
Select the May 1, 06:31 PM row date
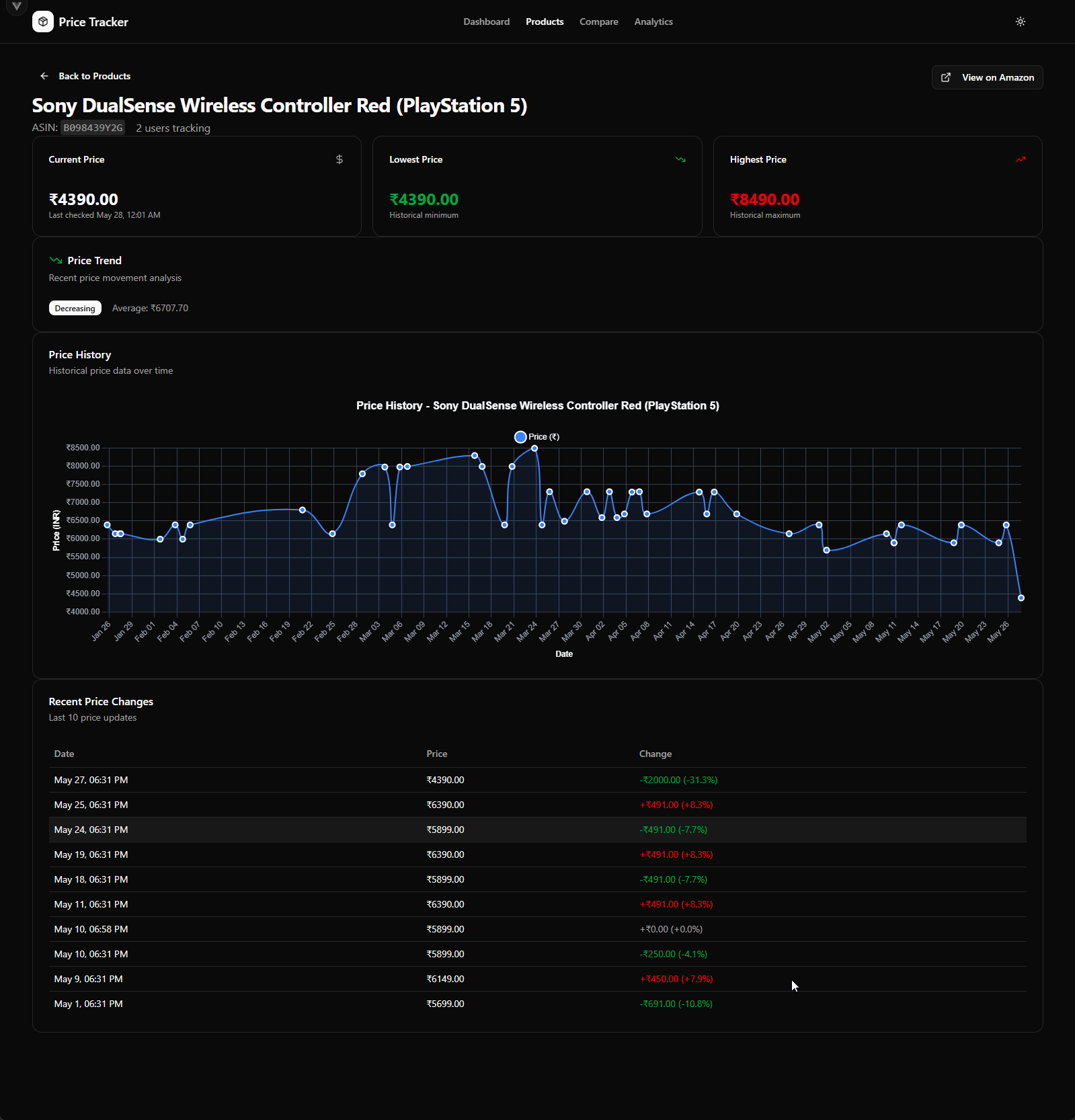[88, 1004]
